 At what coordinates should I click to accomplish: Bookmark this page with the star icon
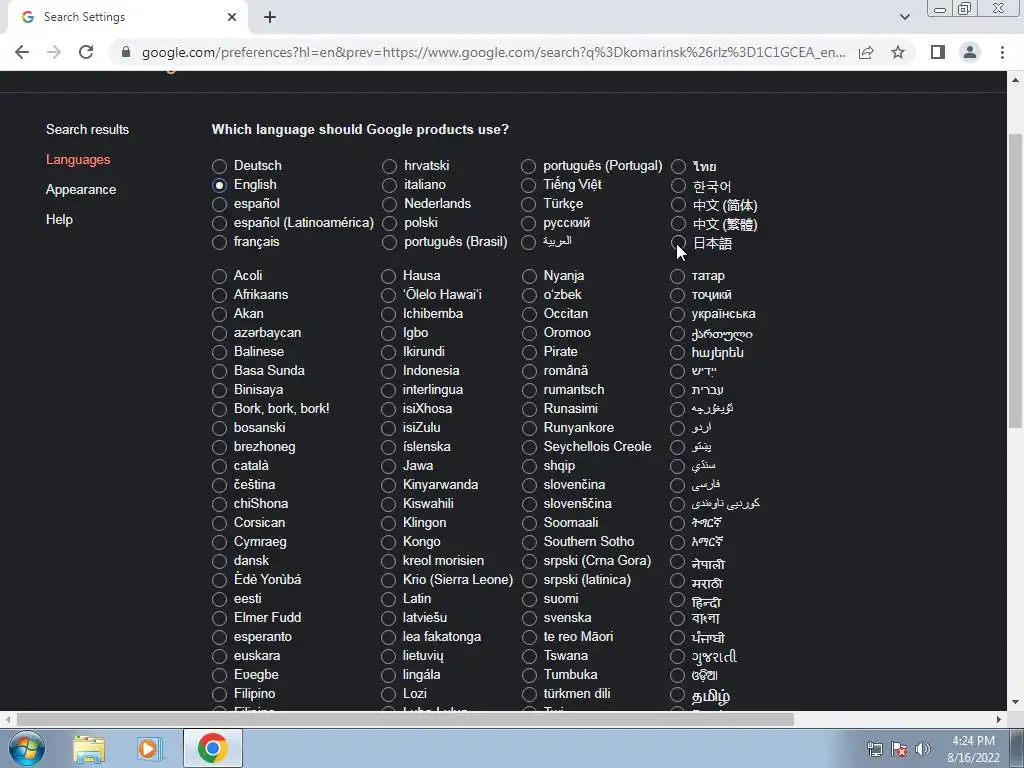pyautogui.click(x=898, y=52)
